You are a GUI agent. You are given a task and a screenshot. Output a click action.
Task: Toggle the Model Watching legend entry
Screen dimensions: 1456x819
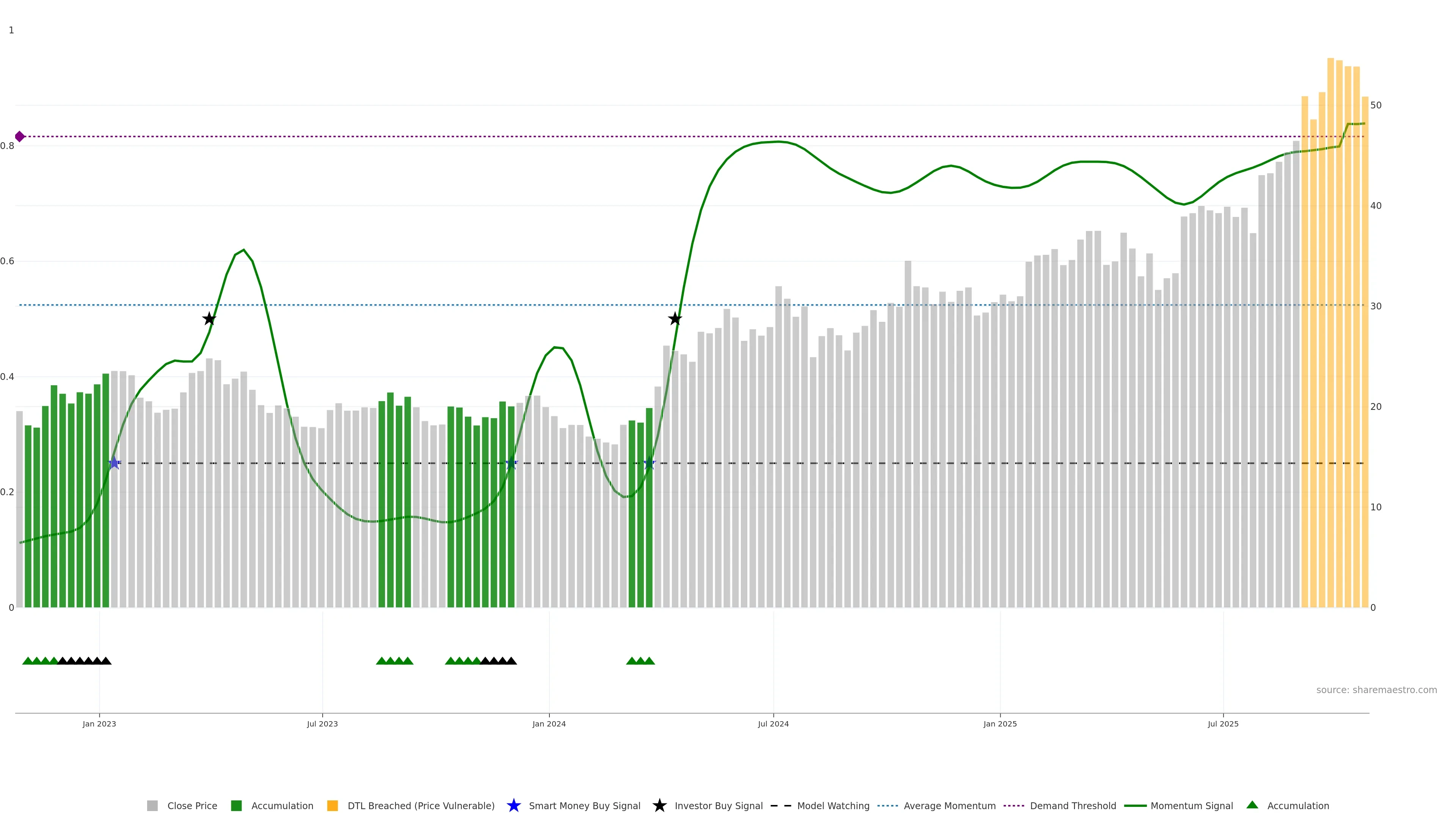[x=833, y=805]
